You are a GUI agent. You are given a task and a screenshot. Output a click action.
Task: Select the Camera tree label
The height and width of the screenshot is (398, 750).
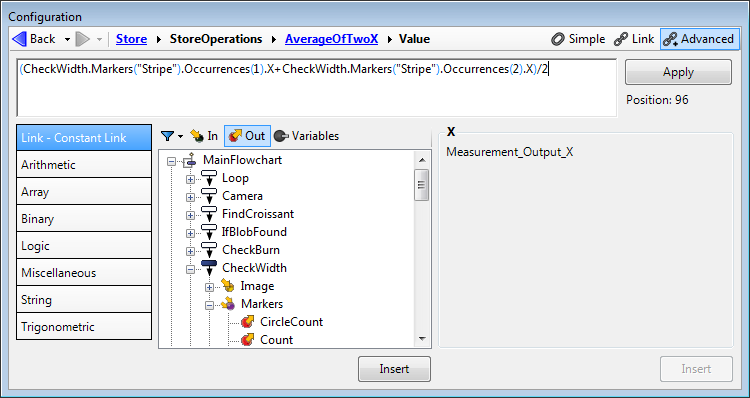click(243, 196)
